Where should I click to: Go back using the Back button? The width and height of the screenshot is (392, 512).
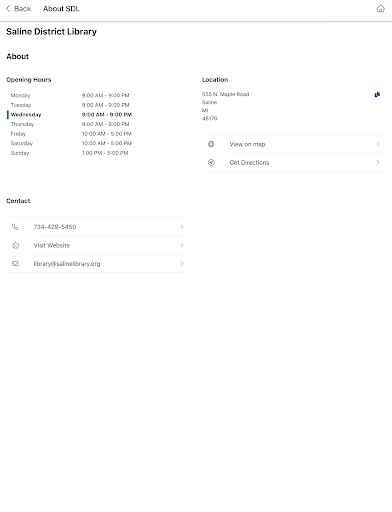tap(18, 9)
